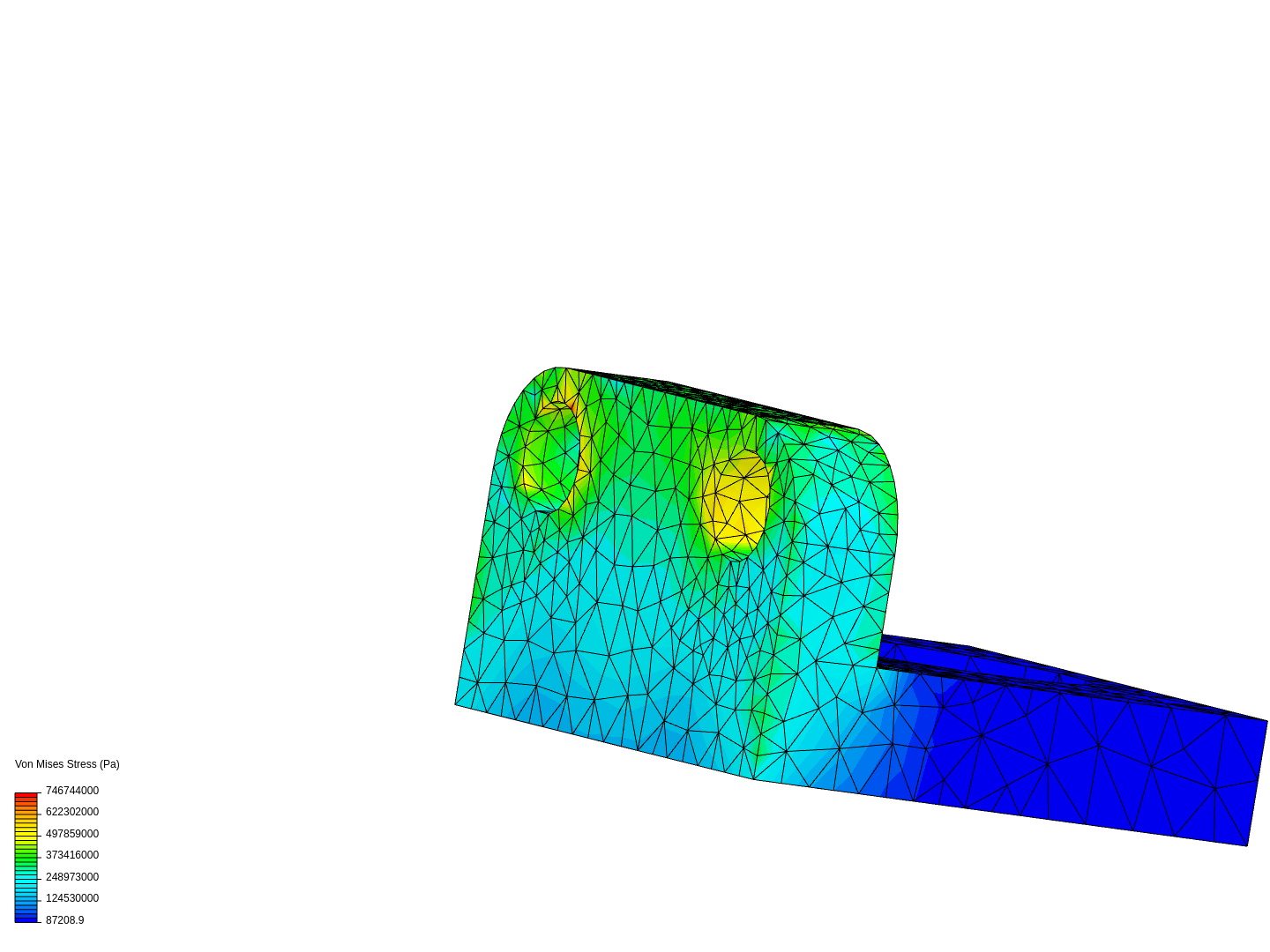Image resolution: width=1270 pixels, height=952 pixels.
Task: Click the stress legend color bar
Action: point(26,858)
